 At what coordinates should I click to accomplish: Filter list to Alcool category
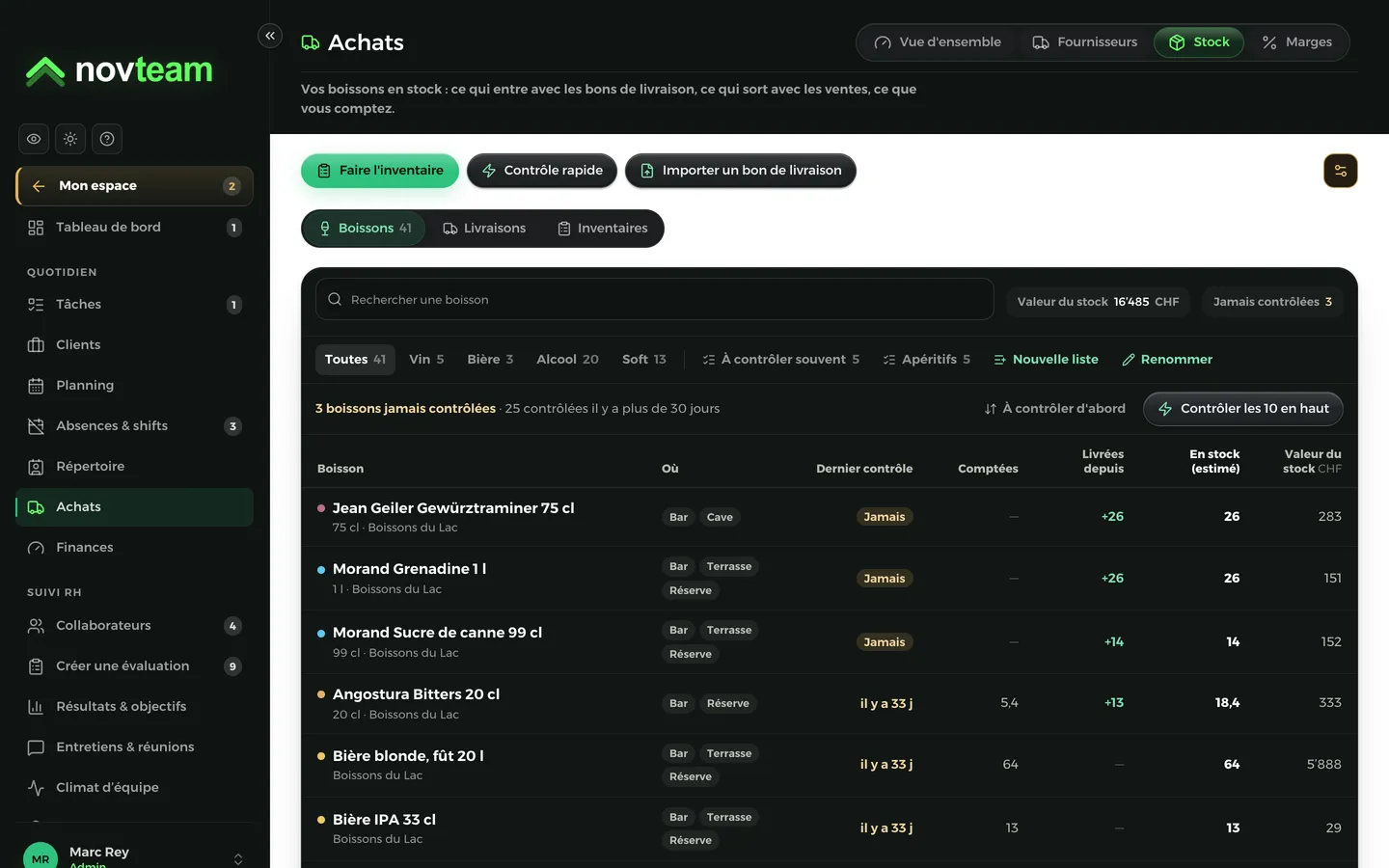[x=567, y=360]
